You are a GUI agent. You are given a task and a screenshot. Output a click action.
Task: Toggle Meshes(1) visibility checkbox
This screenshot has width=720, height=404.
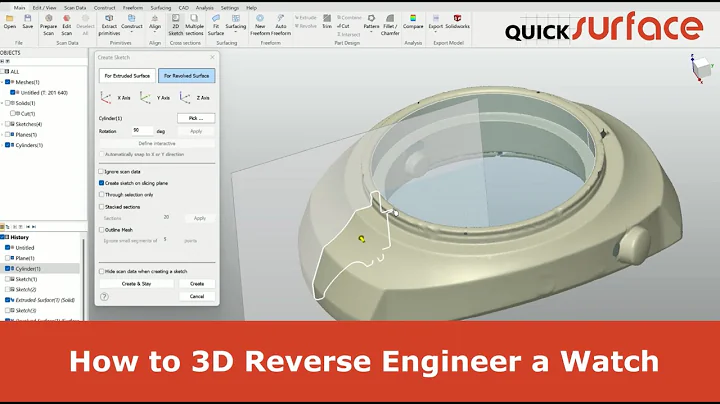click(x=7, y=82)
